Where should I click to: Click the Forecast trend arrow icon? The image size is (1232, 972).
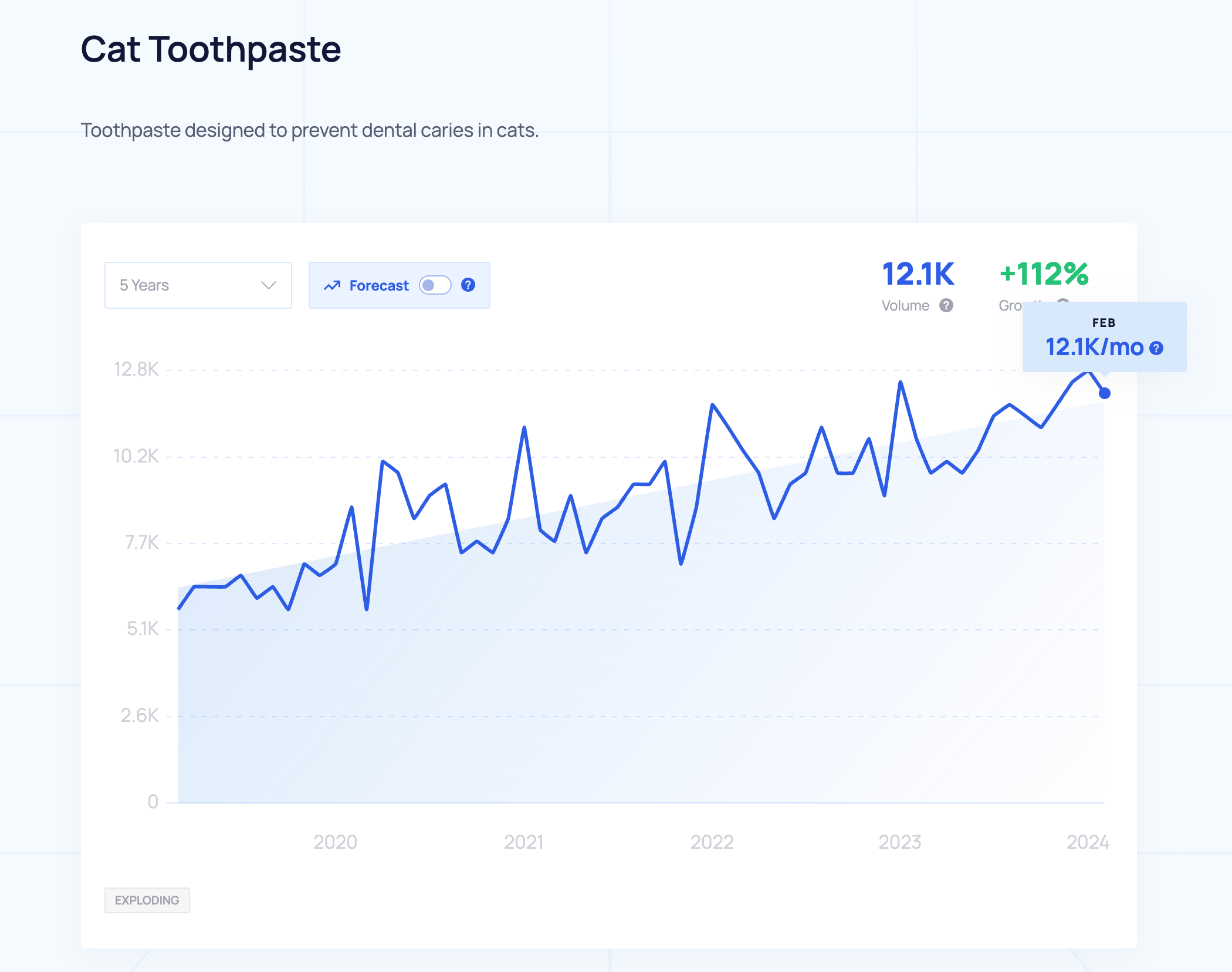pos(333,285)
